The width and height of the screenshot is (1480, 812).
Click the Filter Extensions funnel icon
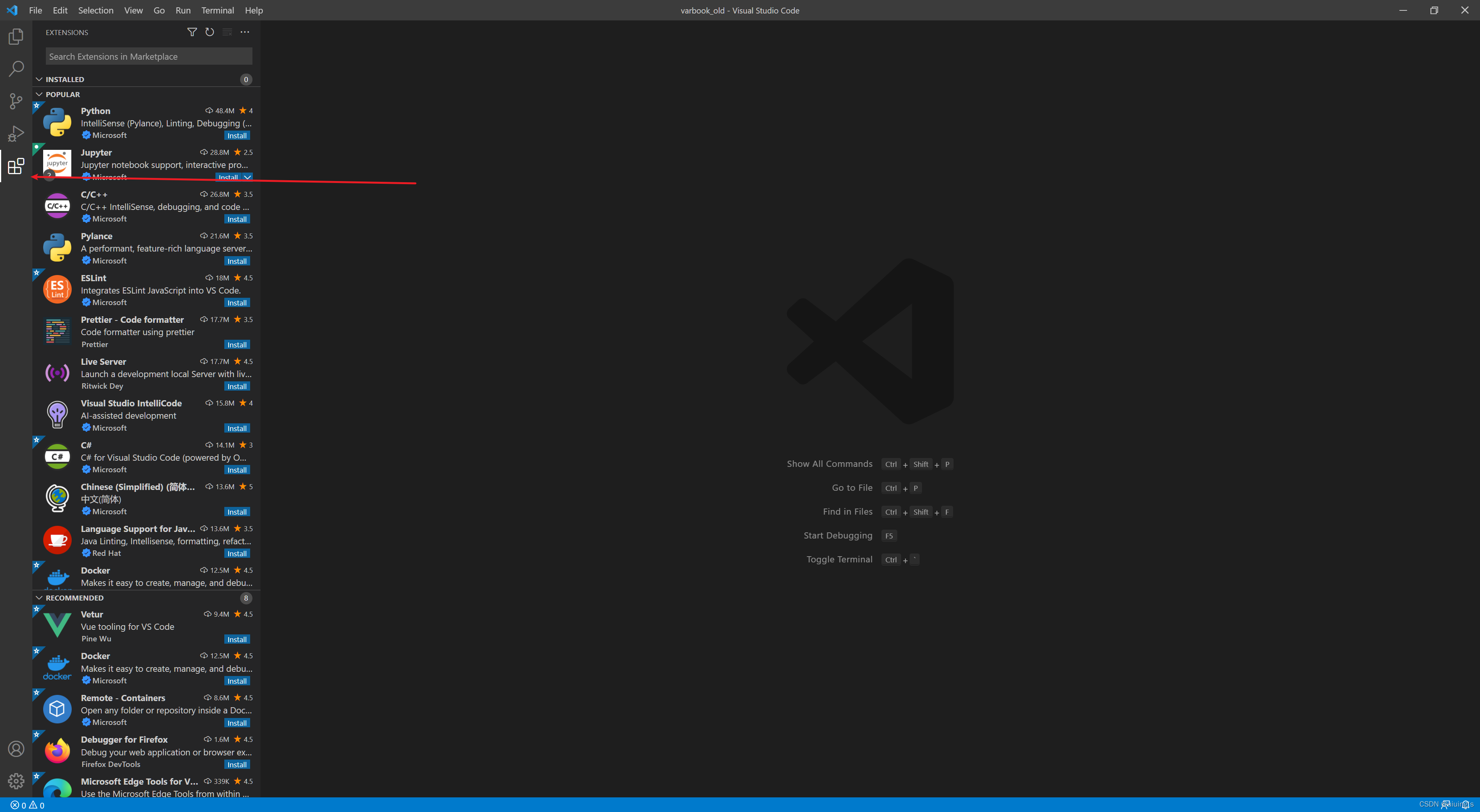point(192,32)
